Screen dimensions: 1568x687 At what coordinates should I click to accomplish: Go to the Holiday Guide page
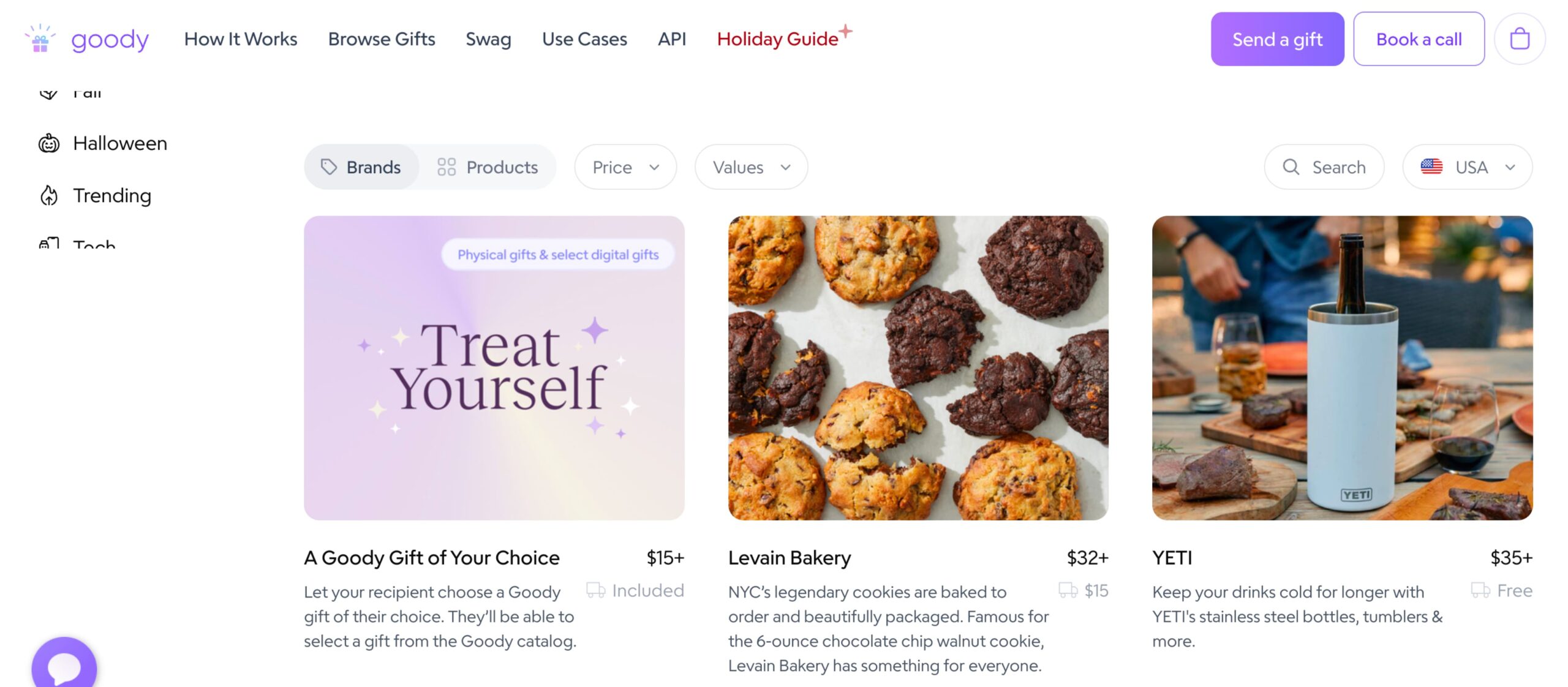[x=777, y=39]
